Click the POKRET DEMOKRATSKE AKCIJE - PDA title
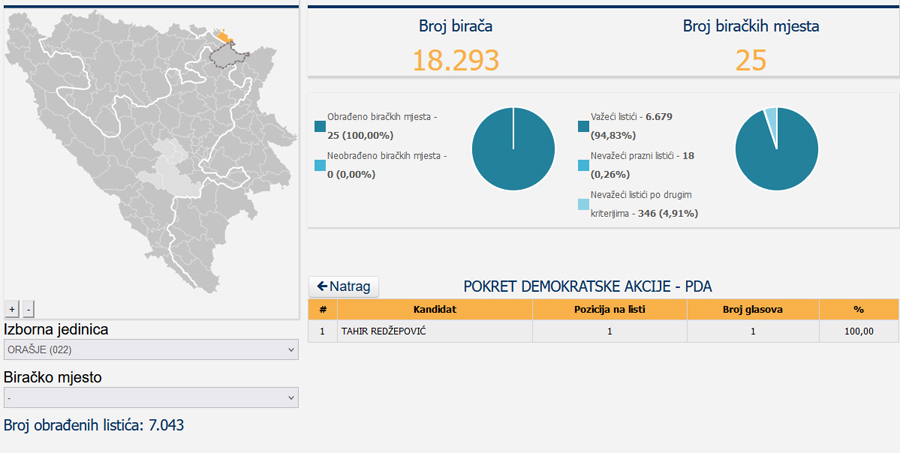Image resolution: width=900 pixels, height=453 pixels. click(x=588, y=286)
